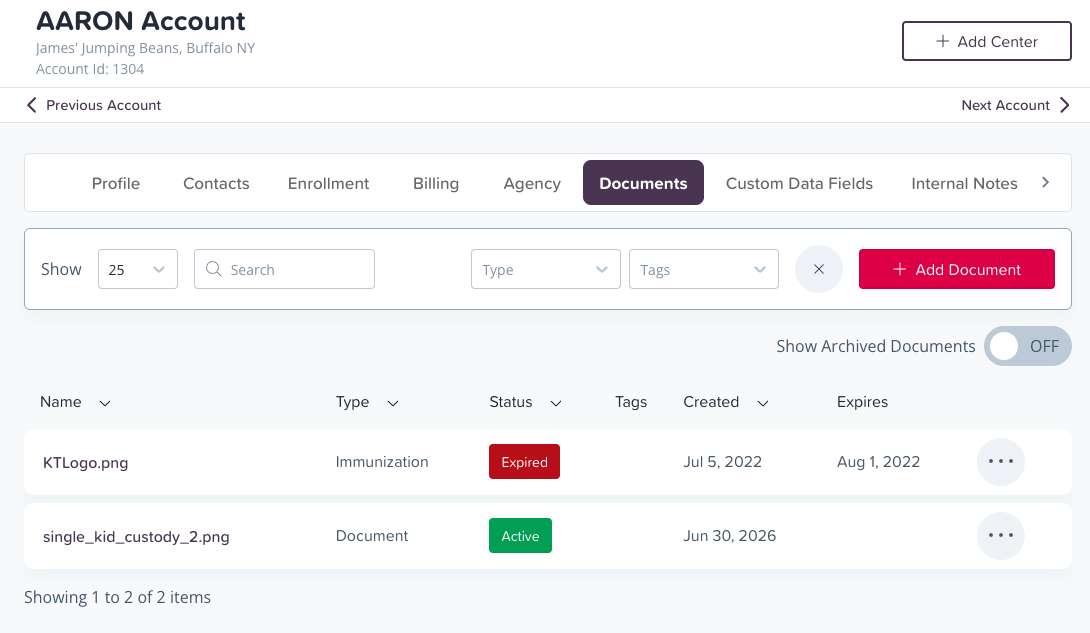Click the Previous Account arrow icon
Screen dimensions: 1090x633
tap(31, 105)
